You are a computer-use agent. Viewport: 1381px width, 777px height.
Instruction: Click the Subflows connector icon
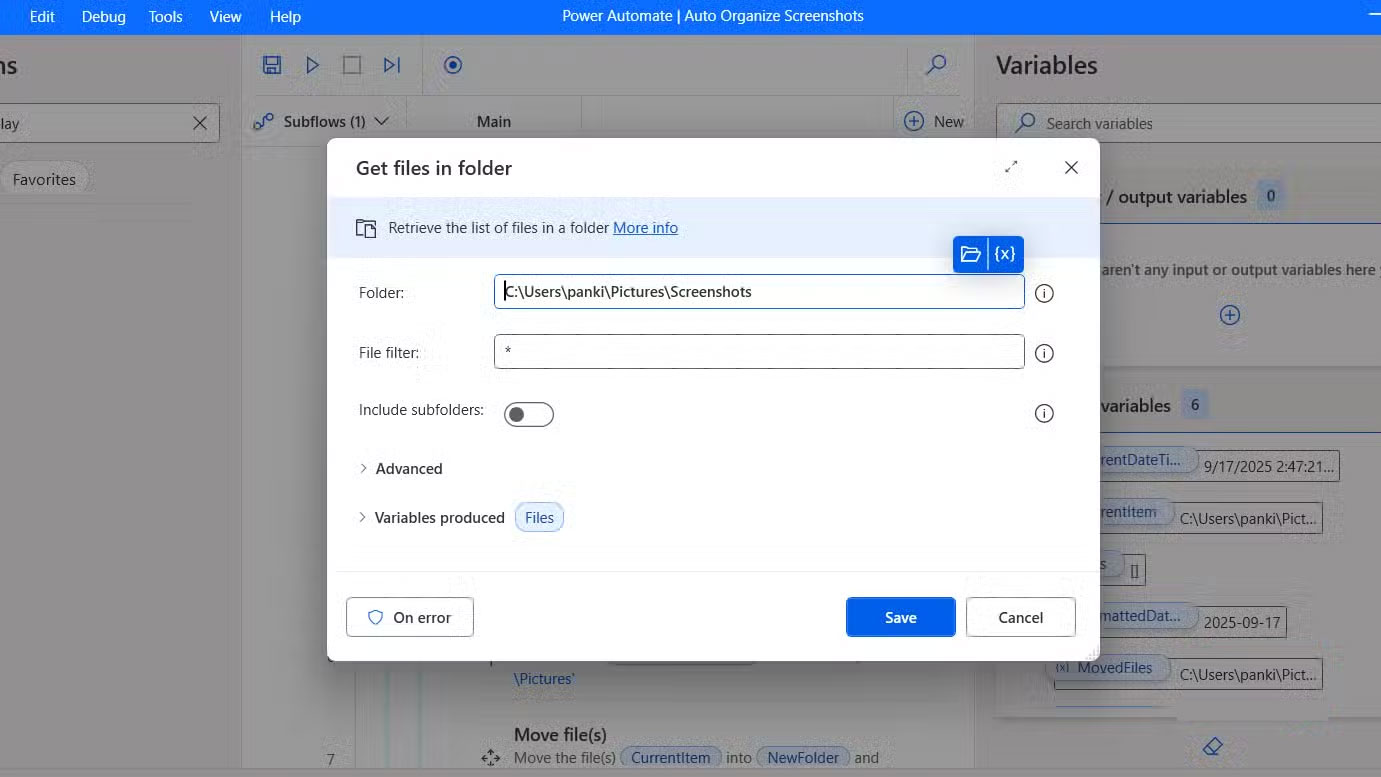(x=263, y=122)
